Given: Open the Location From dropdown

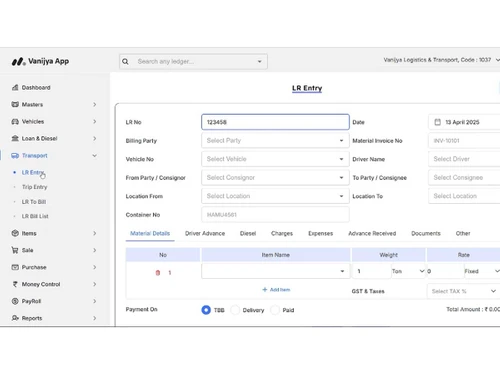Looking at the screenshot, I should click(275, 196).
